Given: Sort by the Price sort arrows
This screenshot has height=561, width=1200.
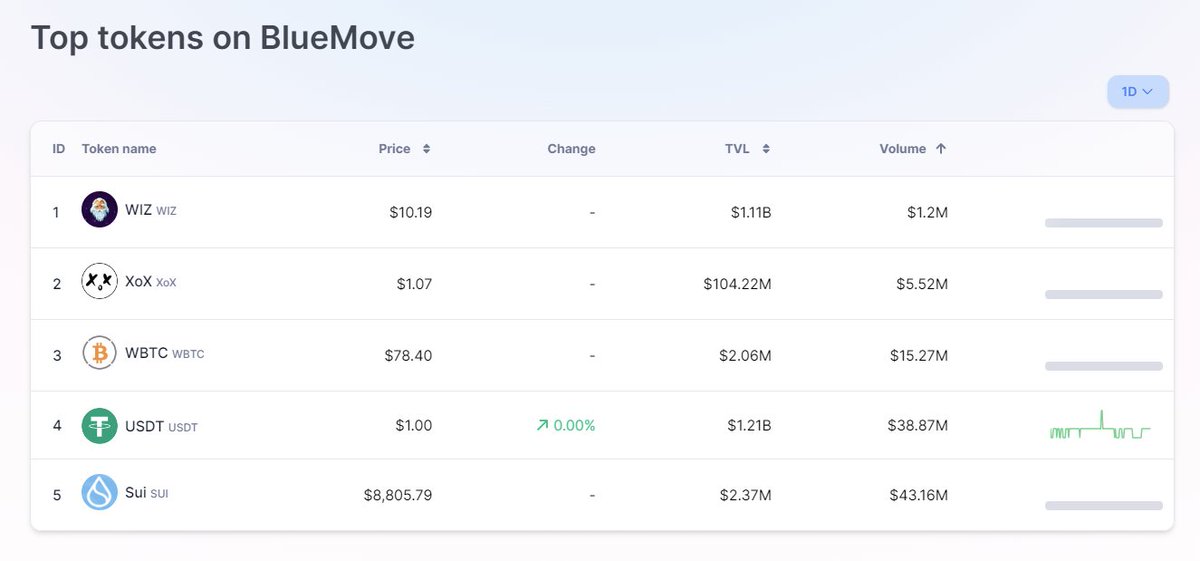Looking at the screenshot, I should pos(426,149).
